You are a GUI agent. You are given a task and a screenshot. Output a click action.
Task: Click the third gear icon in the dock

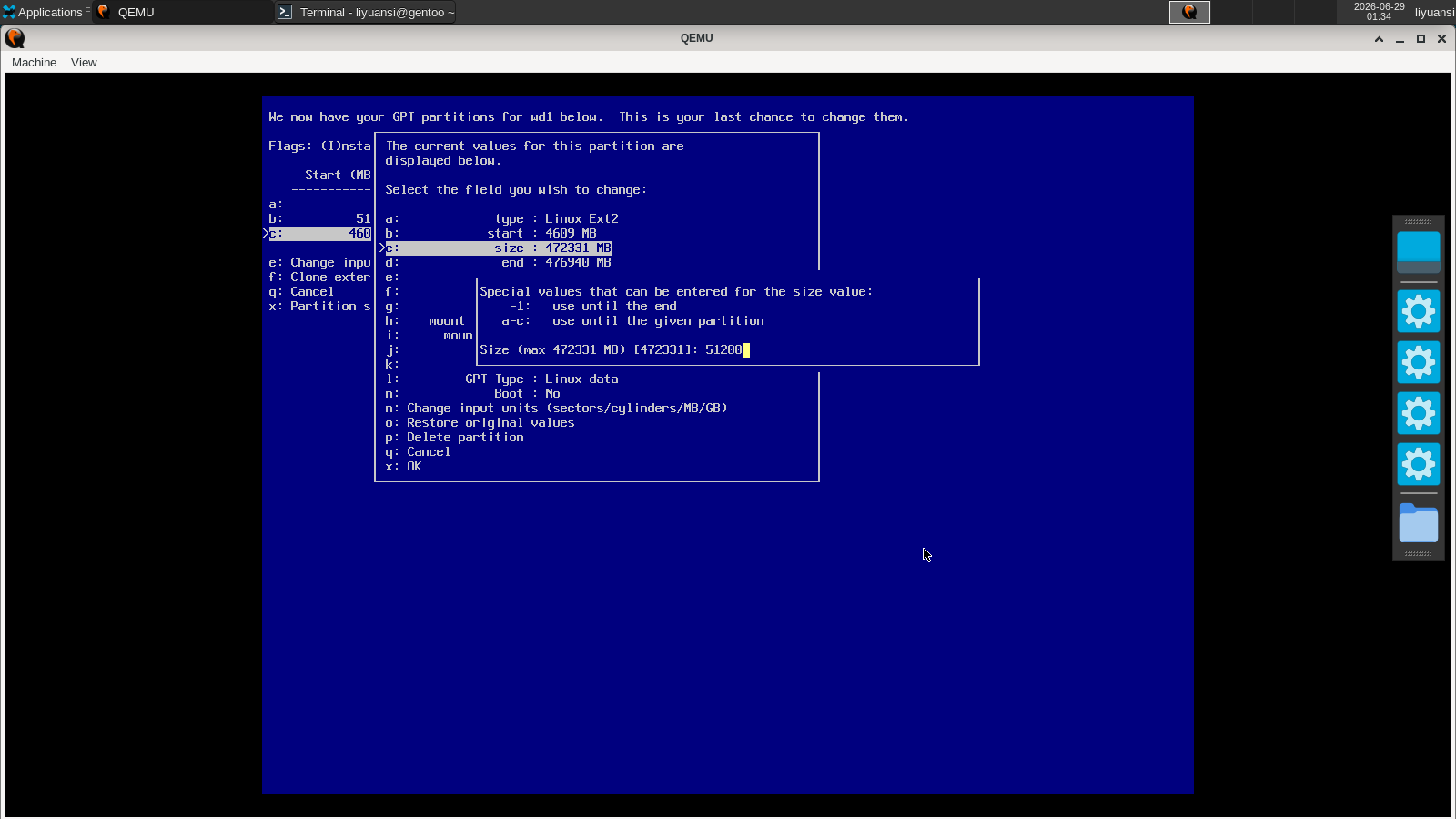tap(1419, 414)
